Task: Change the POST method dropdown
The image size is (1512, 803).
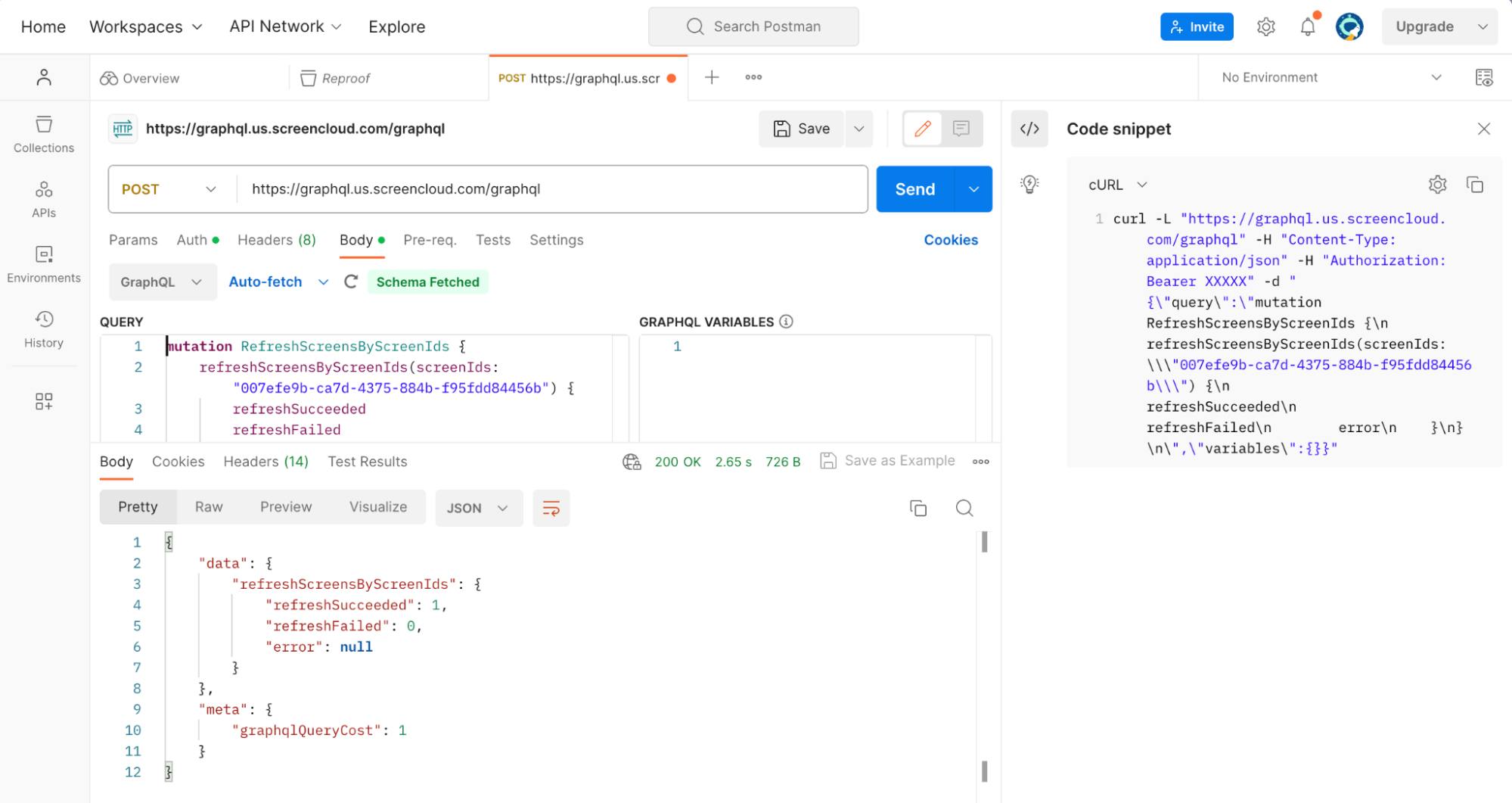Action: coord(169,189)
